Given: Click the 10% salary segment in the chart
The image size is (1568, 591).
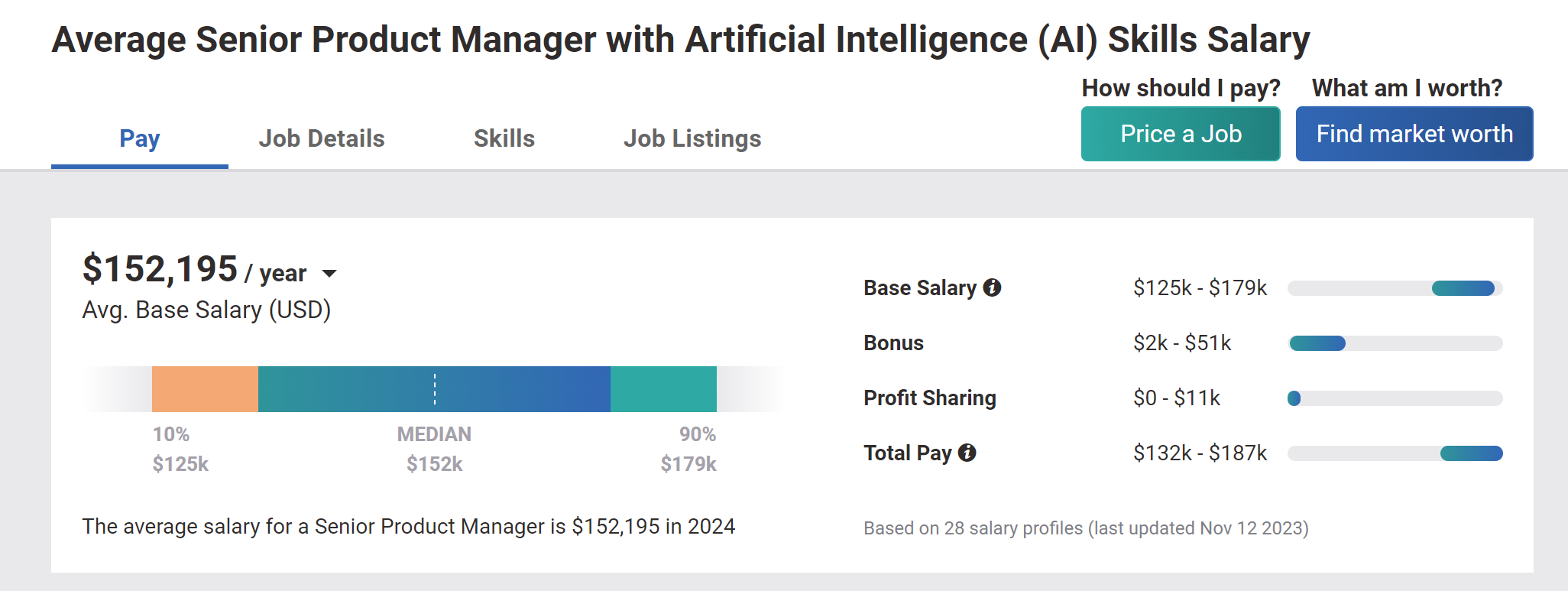Looking at the screenshot, I should coord(204,390).
